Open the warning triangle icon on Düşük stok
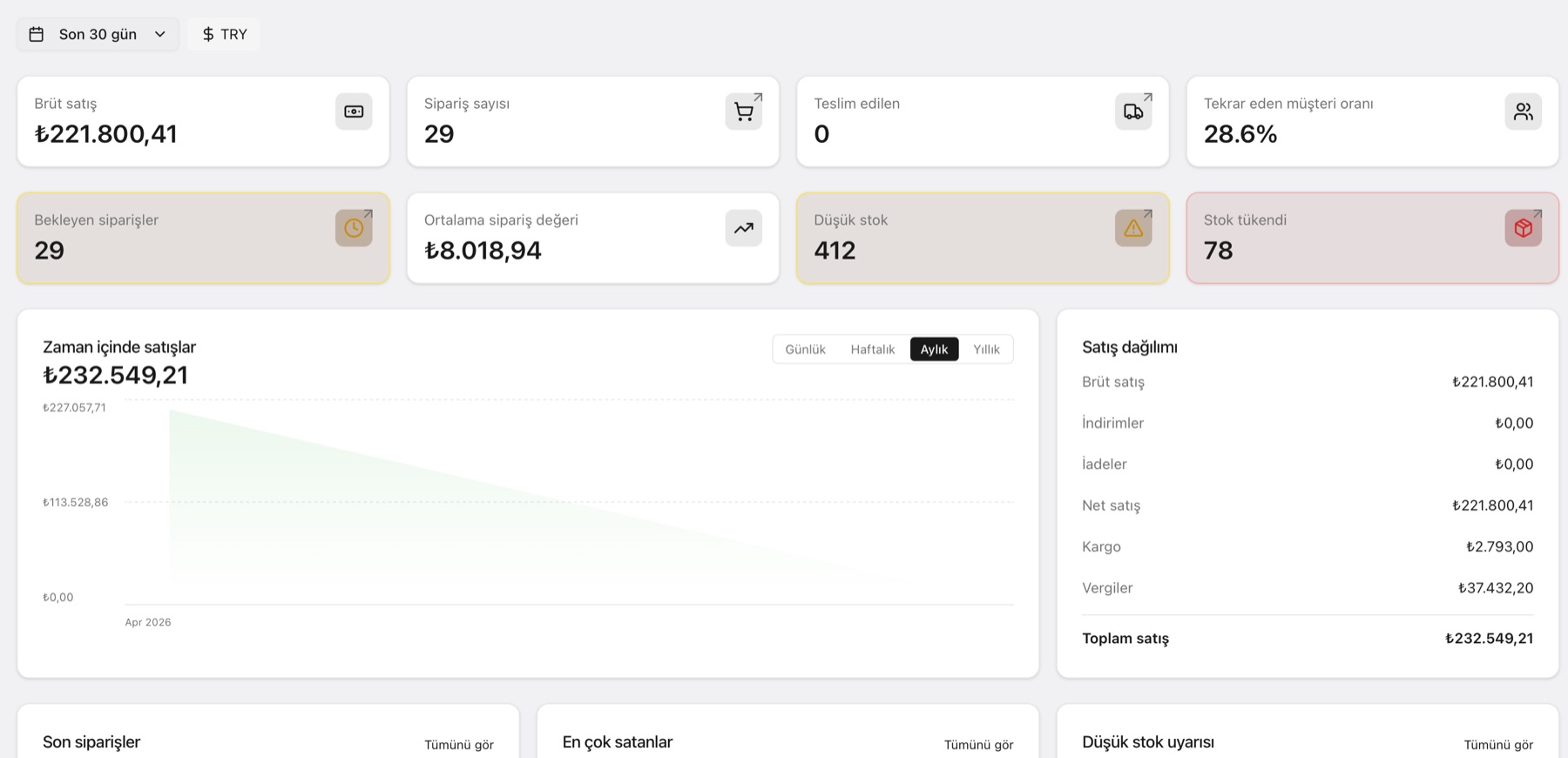Screen dimensions: 1568x758 pyautogui.click(x=1133, y=228)
